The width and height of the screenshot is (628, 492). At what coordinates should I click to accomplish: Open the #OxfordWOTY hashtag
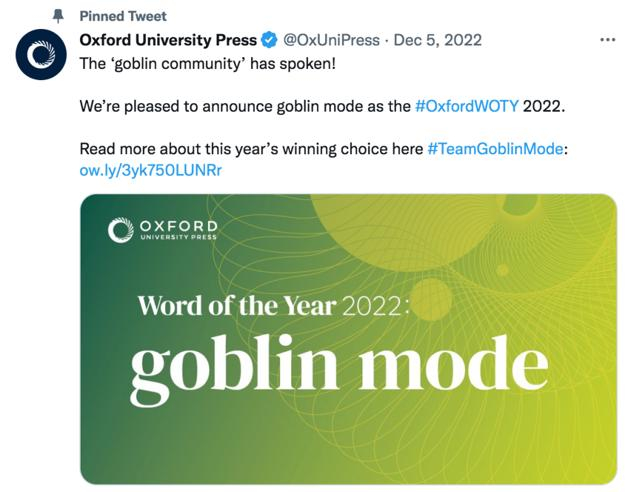pos(466,105)
